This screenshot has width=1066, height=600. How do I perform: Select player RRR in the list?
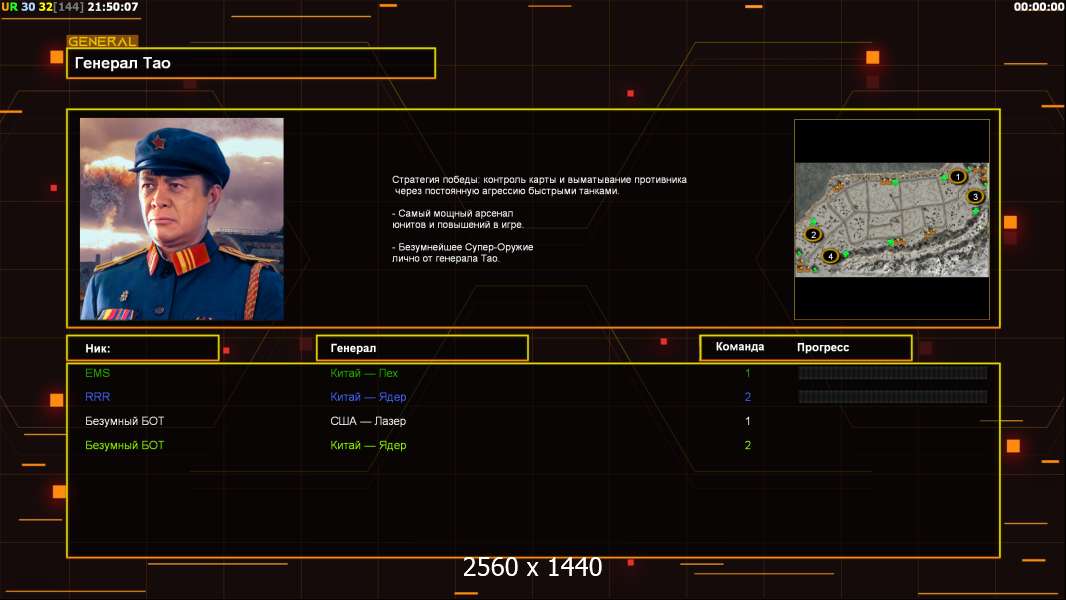pyautogui.click(x=97, y=397)
